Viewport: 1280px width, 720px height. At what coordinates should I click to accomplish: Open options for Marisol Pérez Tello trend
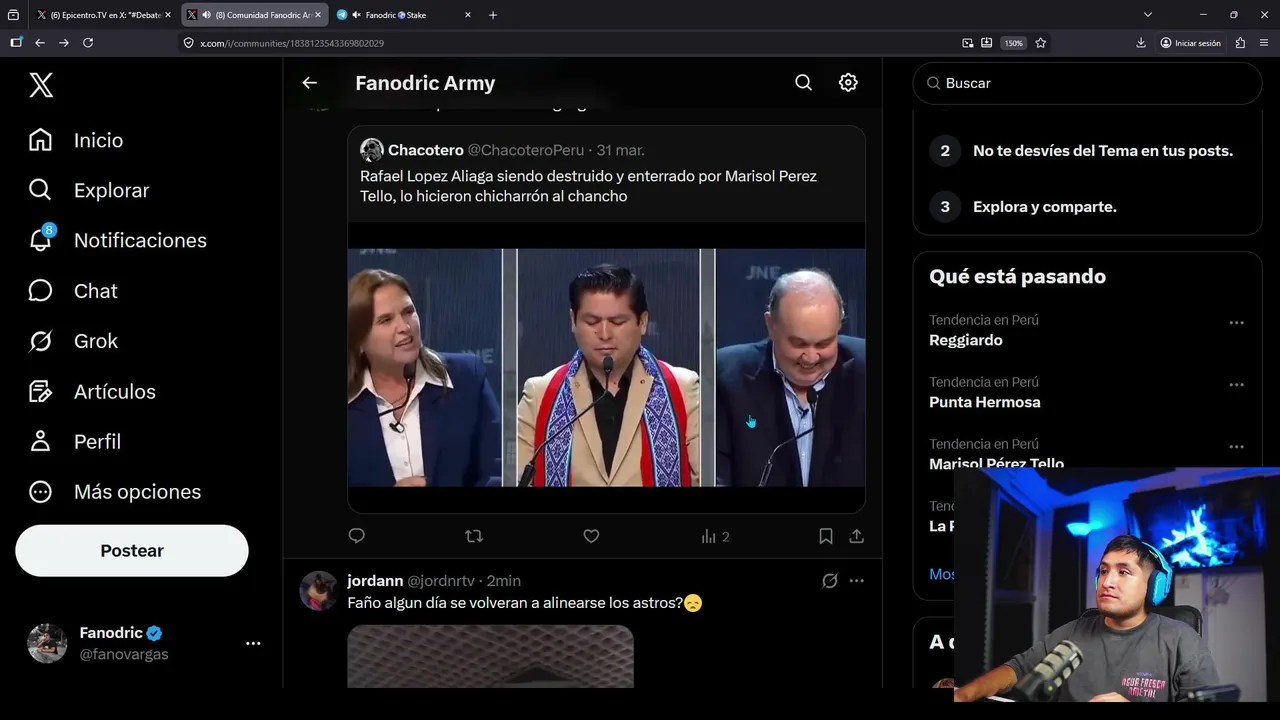coord(1237,447)
